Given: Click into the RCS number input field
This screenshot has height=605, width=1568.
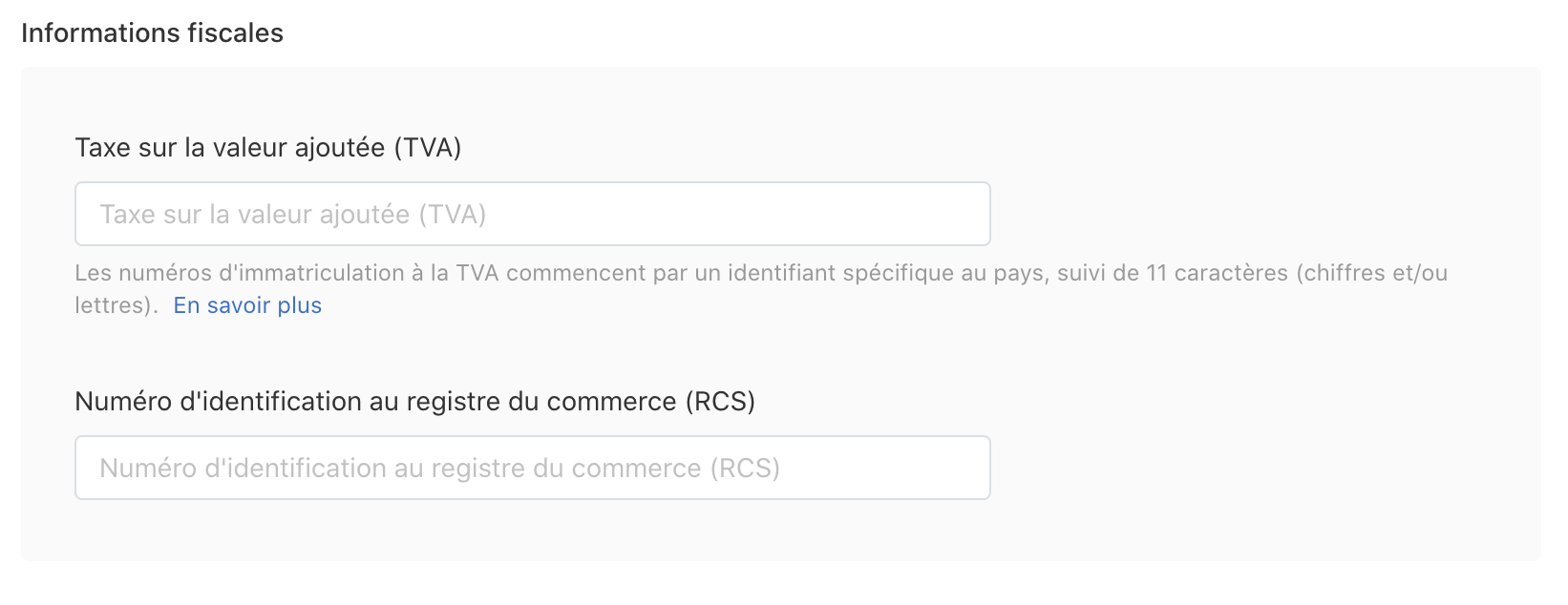Looking at the screenshot, I should (x=533, y=468).
